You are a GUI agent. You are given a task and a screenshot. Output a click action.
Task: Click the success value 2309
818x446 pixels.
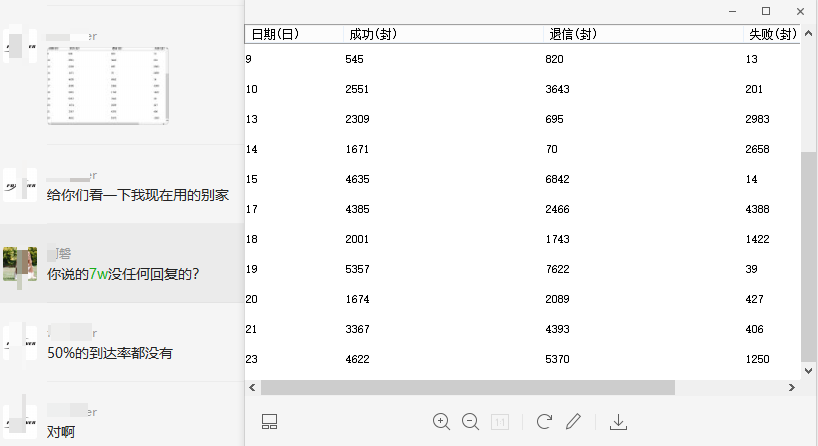(357, 119)
